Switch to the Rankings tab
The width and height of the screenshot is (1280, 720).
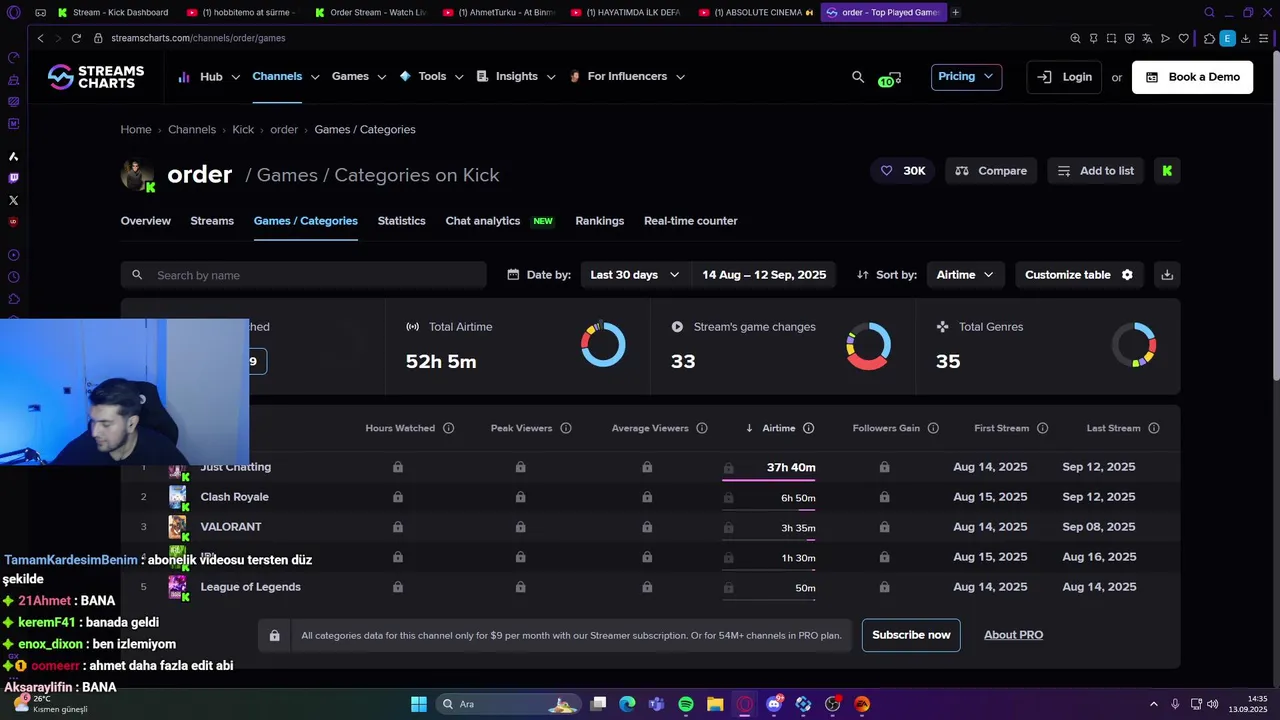click(x=600, y=221)
